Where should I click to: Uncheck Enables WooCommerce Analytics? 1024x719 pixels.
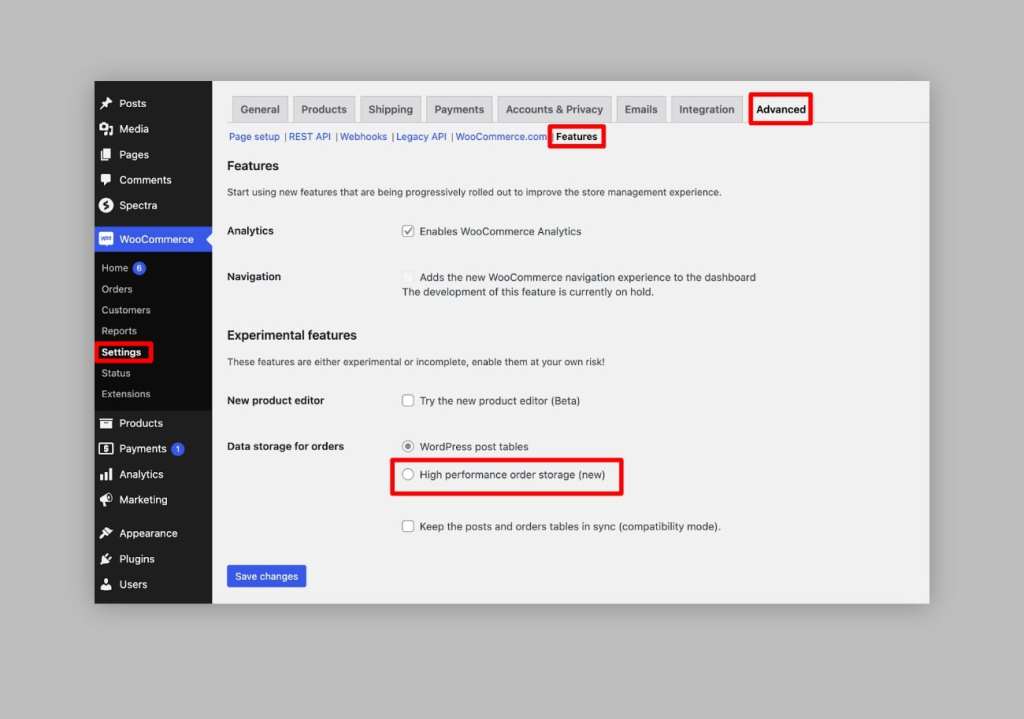[408, 230]
